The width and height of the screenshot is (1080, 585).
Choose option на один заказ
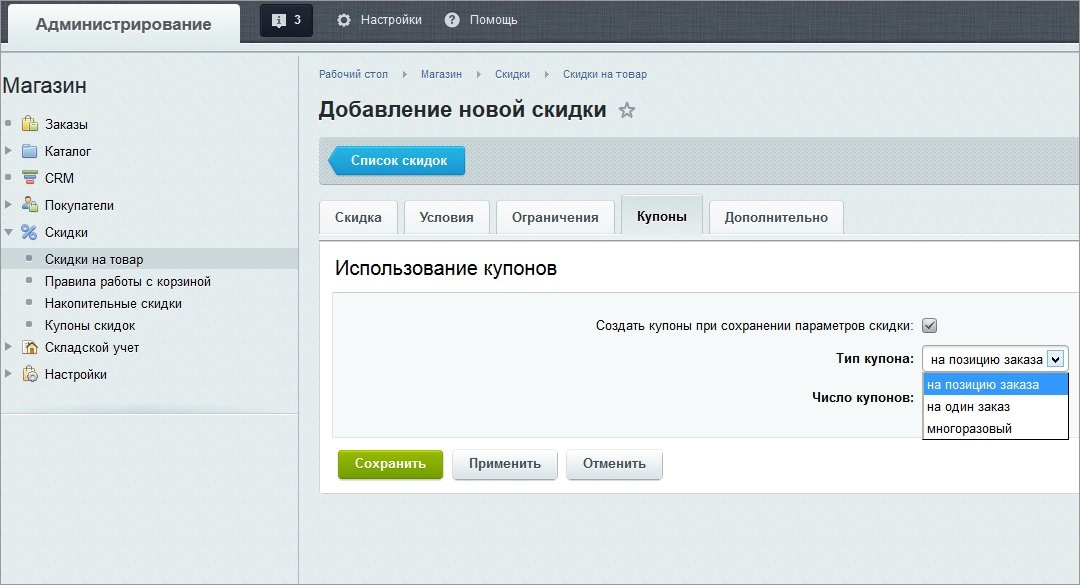pos(995,407)
